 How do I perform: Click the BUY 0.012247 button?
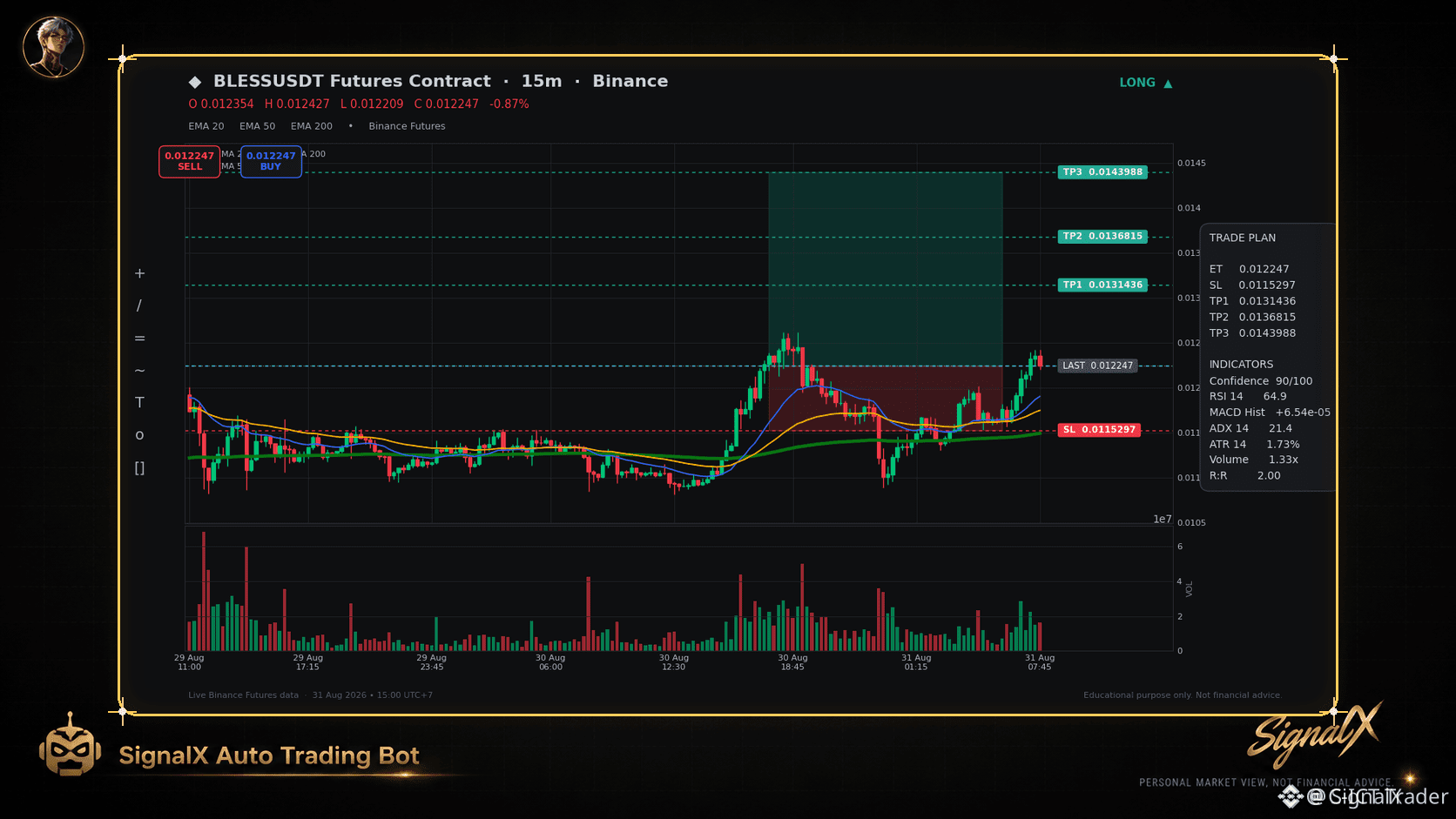tap(271, 161)
